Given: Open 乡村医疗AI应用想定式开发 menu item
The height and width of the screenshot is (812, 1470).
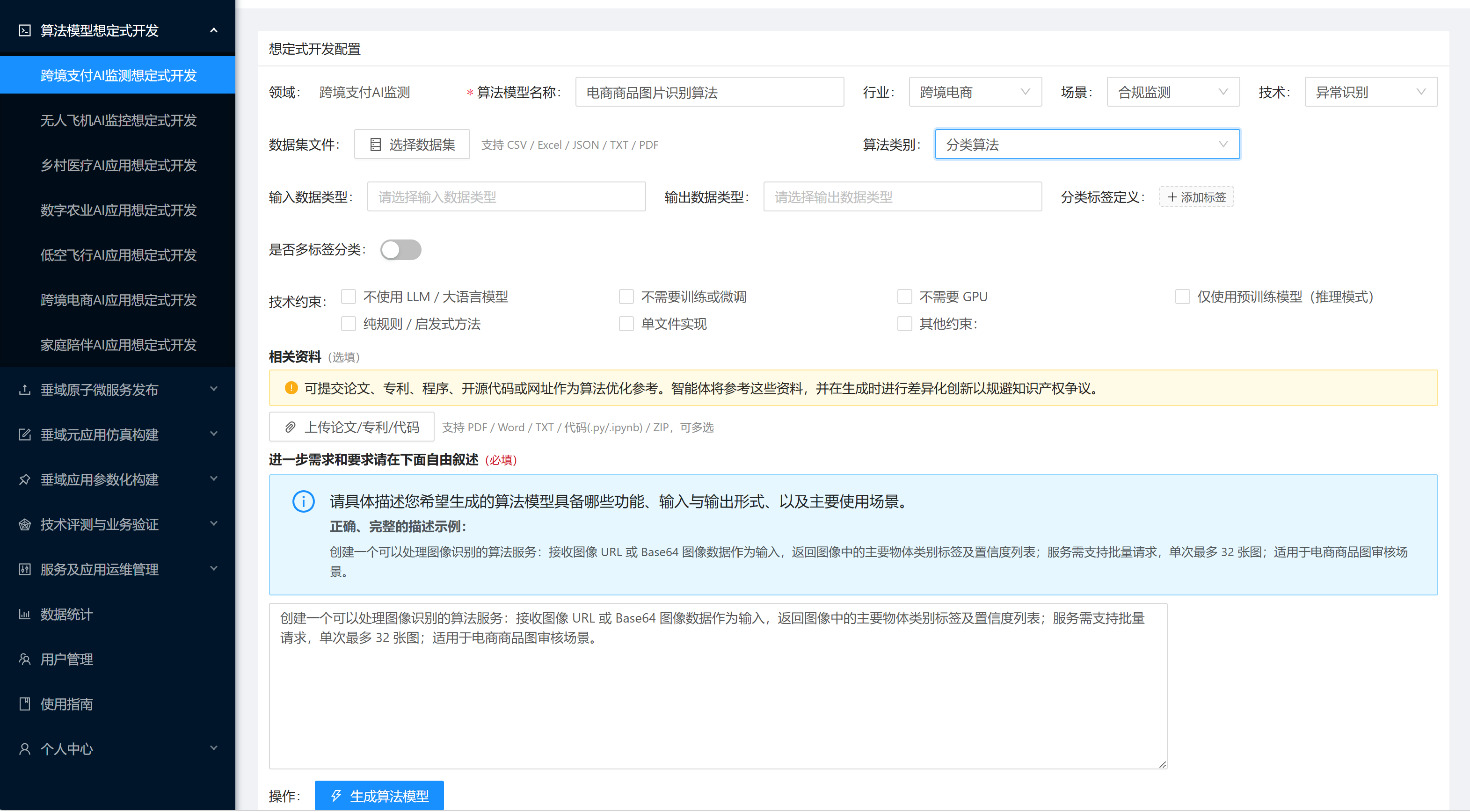Looking at the screenshot, I should pos(117,165).
